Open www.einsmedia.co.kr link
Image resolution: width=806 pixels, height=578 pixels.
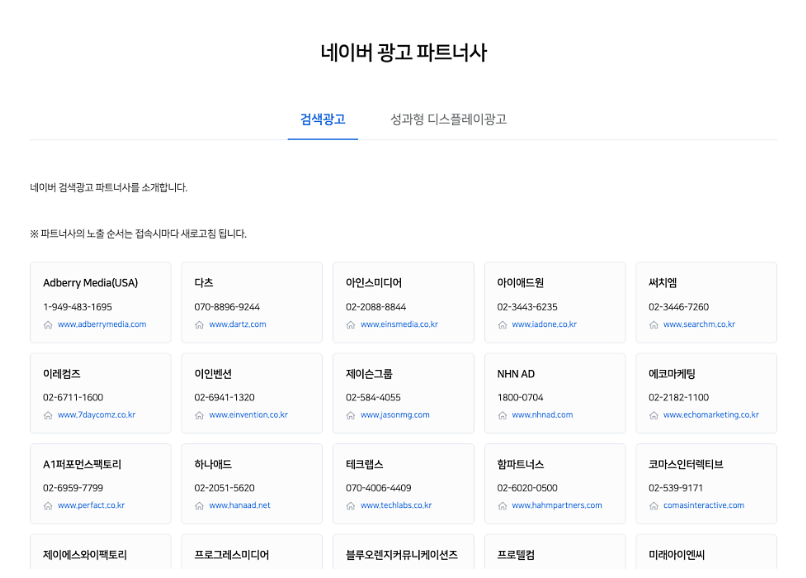point(399,324)
